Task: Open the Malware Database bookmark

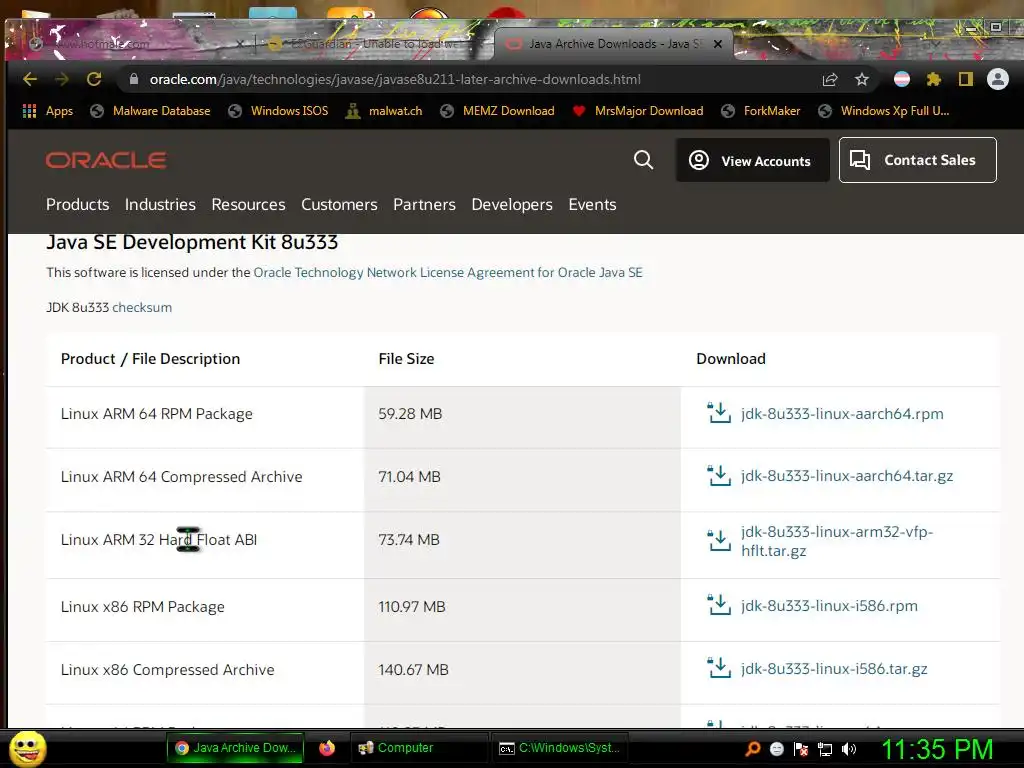Action: (151, 111)
